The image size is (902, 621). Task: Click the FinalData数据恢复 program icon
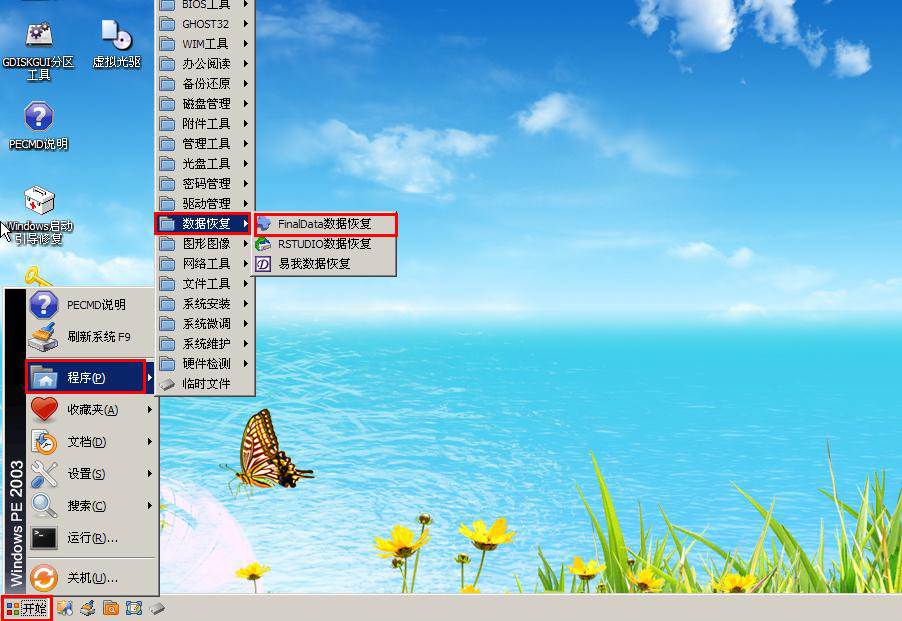(x=263, y=224)
